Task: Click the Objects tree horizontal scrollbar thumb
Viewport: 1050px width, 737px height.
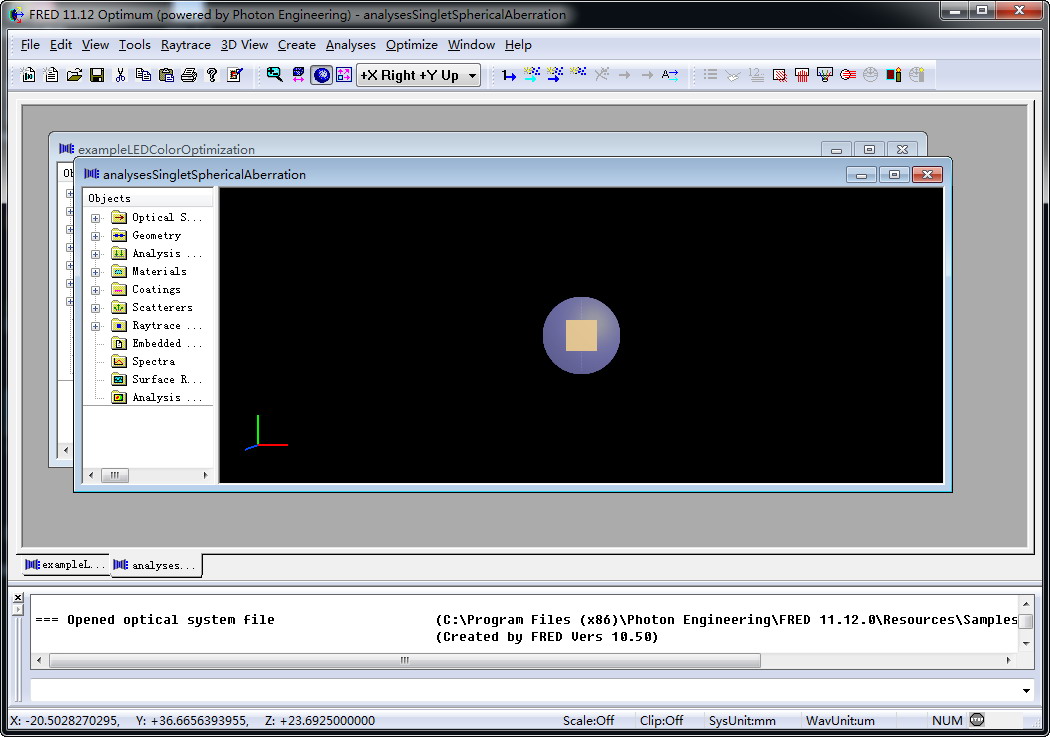Action: point(115,475)
